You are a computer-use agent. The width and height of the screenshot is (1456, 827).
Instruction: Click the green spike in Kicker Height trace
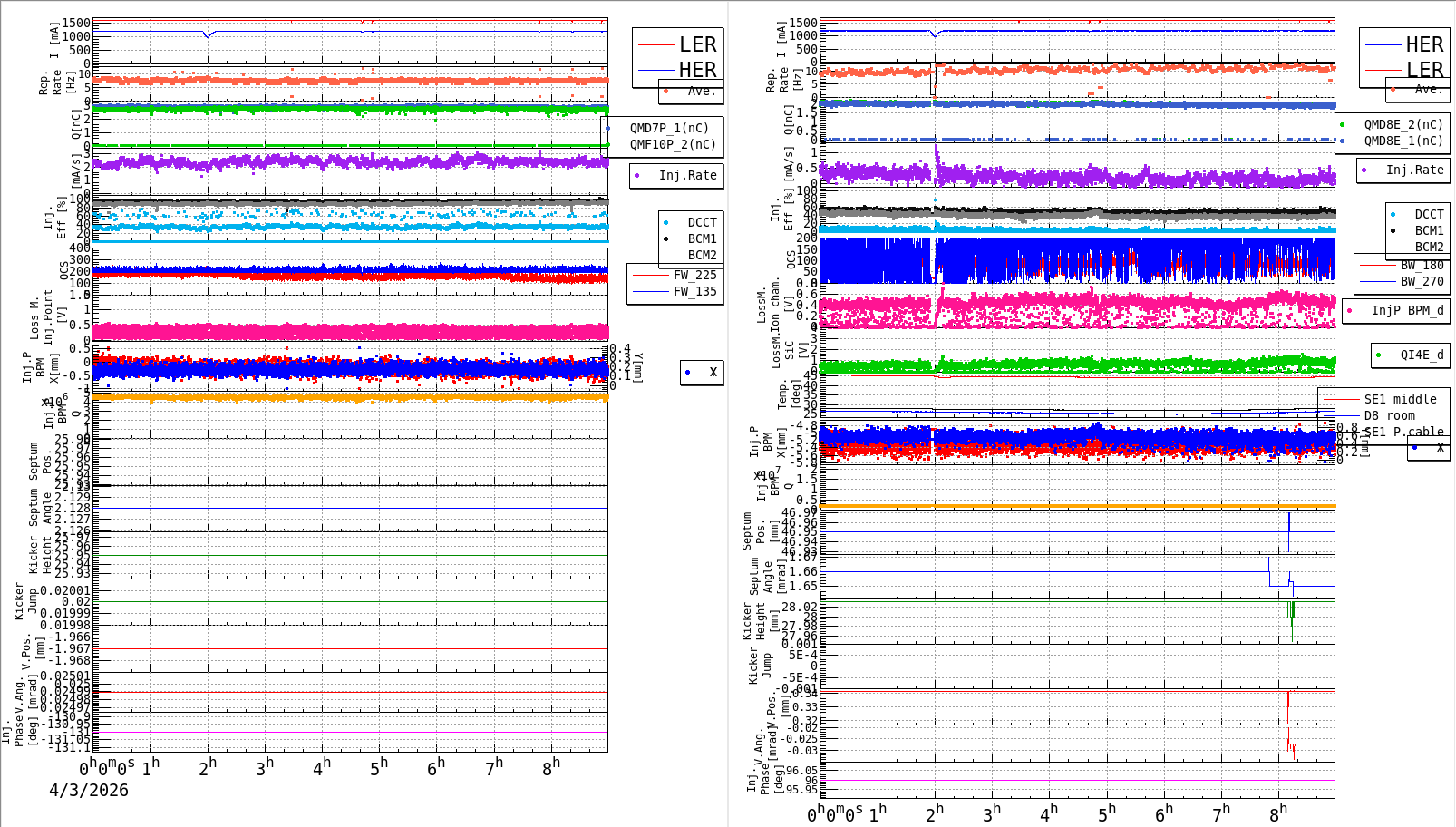(1291, 621)
